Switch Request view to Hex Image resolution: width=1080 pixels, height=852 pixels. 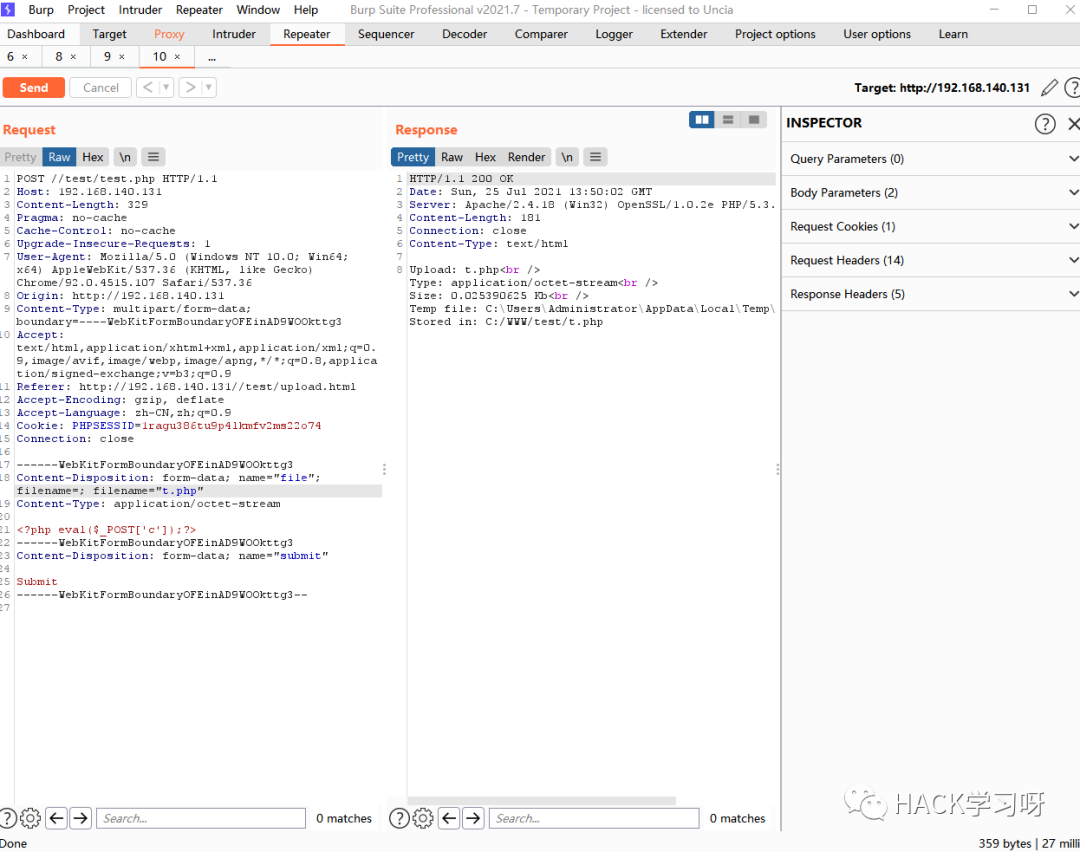(x=93, y=157)
